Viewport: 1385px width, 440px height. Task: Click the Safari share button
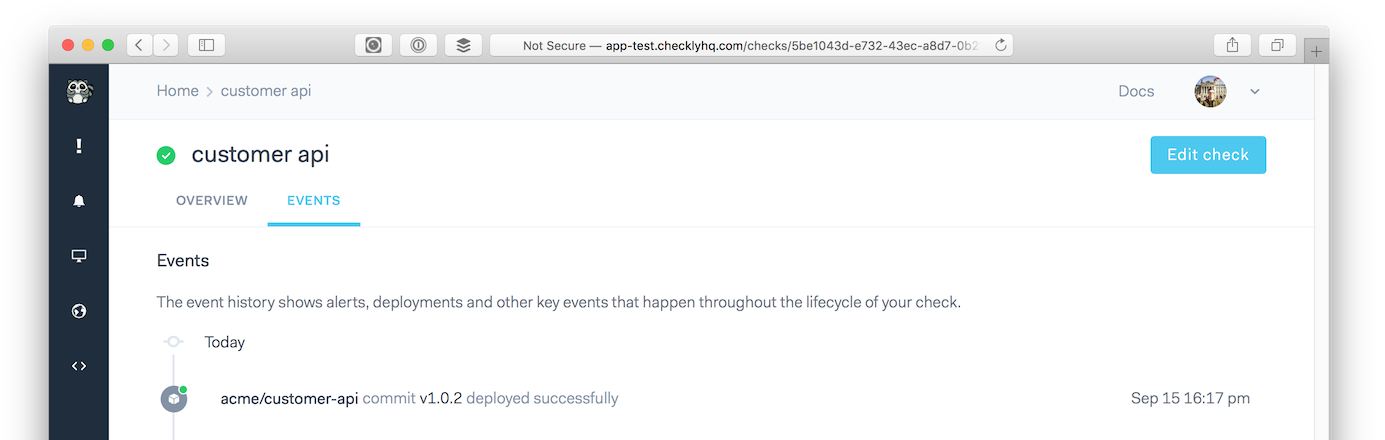[x=1232, y=45]
